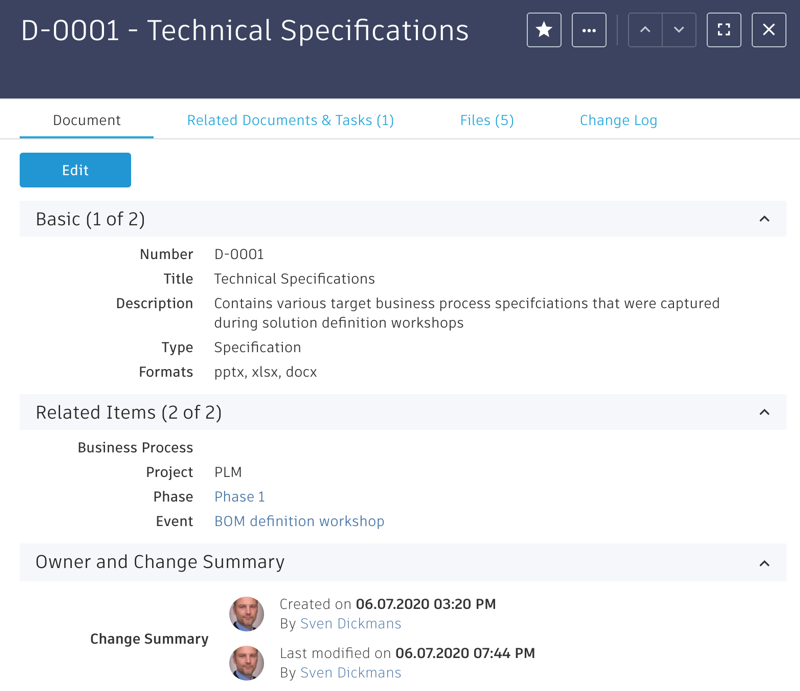The width and height of the screenshot is (800, 691).
Task: Collapse the Owner and Change Summary section
Action: tap(764, 563)
